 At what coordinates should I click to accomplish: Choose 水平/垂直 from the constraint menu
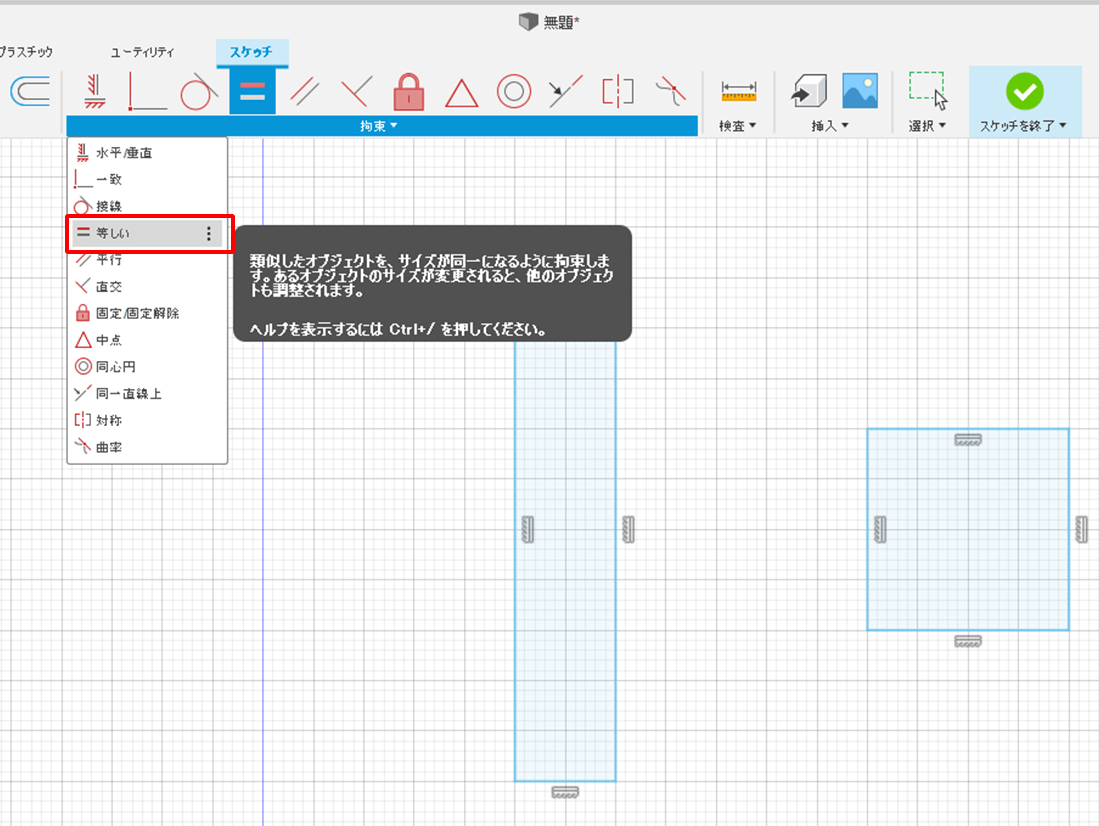[x=124, y=153]
